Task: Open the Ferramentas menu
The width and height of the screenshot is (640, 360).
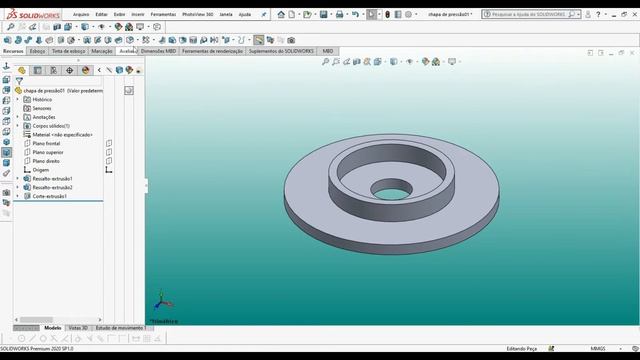Action: click(163, 14)
